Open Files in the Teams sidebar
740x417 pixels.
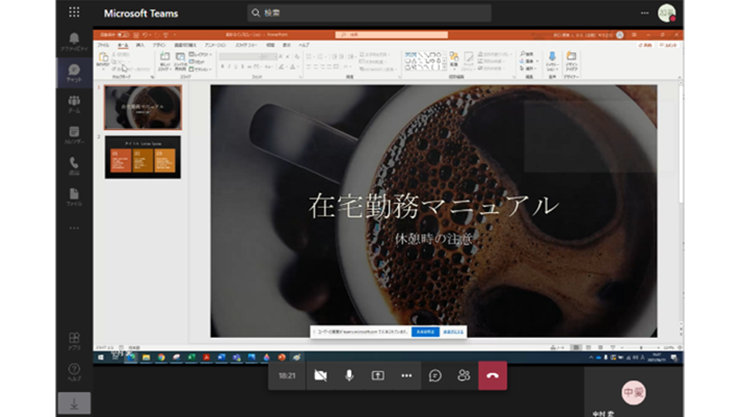[74, 197]
